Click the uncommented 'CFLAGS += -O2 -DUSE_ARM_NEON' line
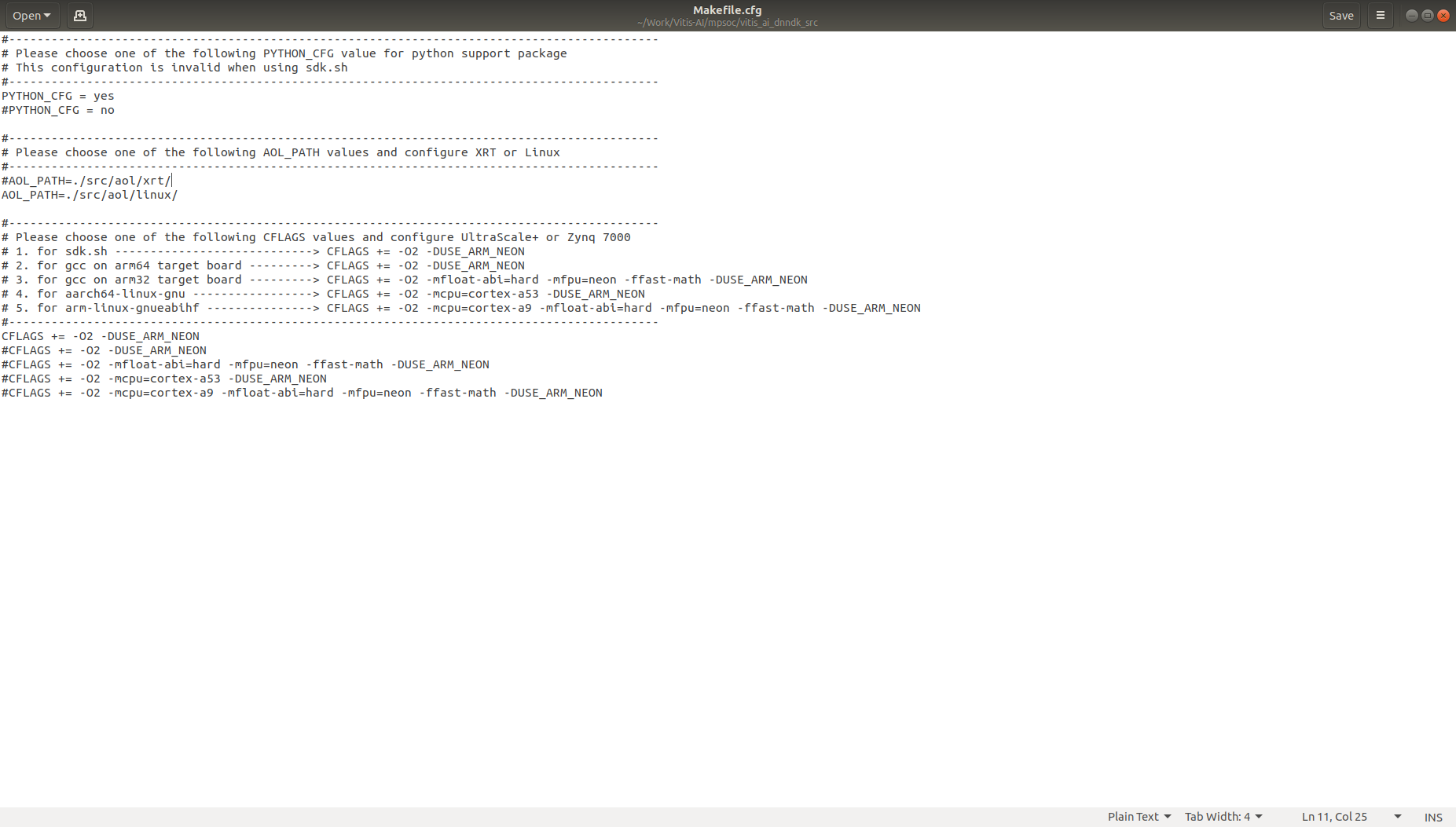This screenshot has width=1456, height=827. coord(101,336)
